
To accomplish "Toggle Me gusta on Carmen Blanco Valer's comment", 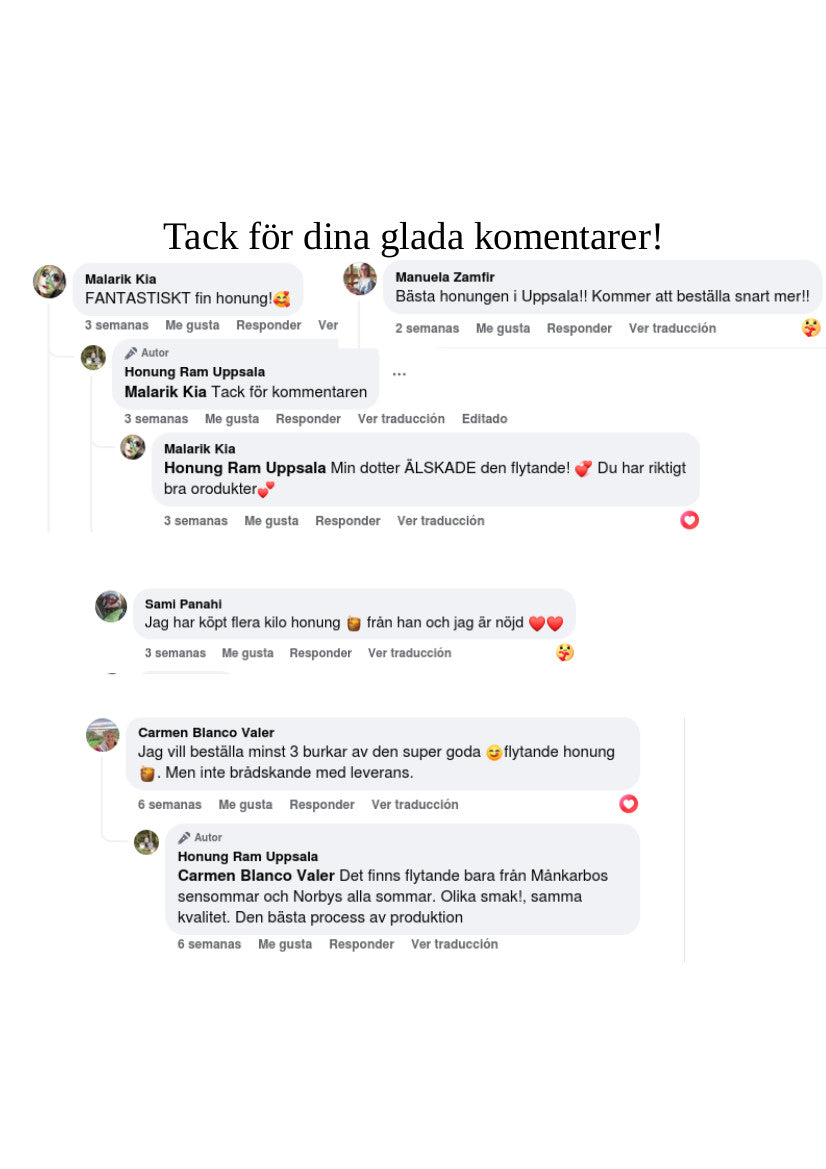I will (x=245, y=804).
